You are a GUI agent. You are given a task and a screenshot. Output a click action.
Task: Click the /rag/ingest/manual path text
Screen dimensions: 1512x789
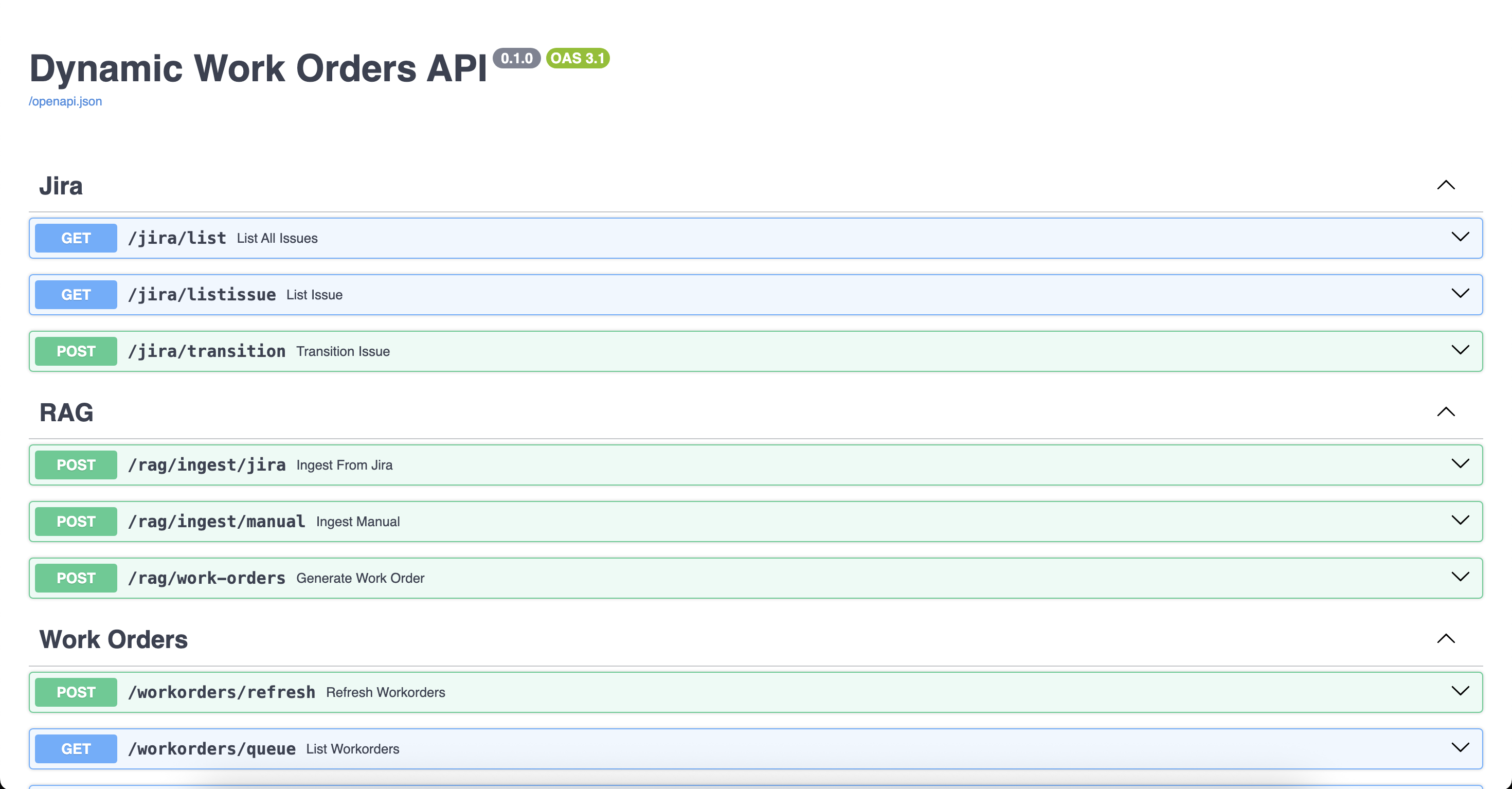[217, 522]
